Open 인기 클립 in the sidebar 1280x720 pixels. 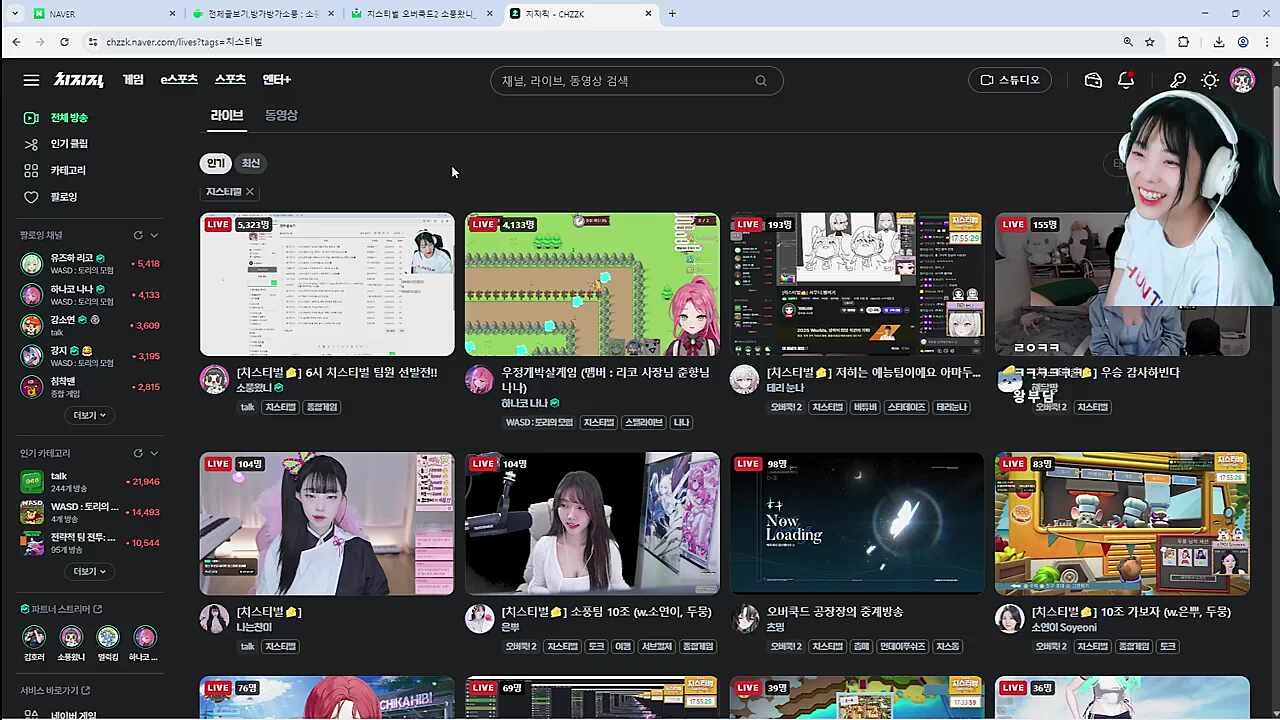69,144
